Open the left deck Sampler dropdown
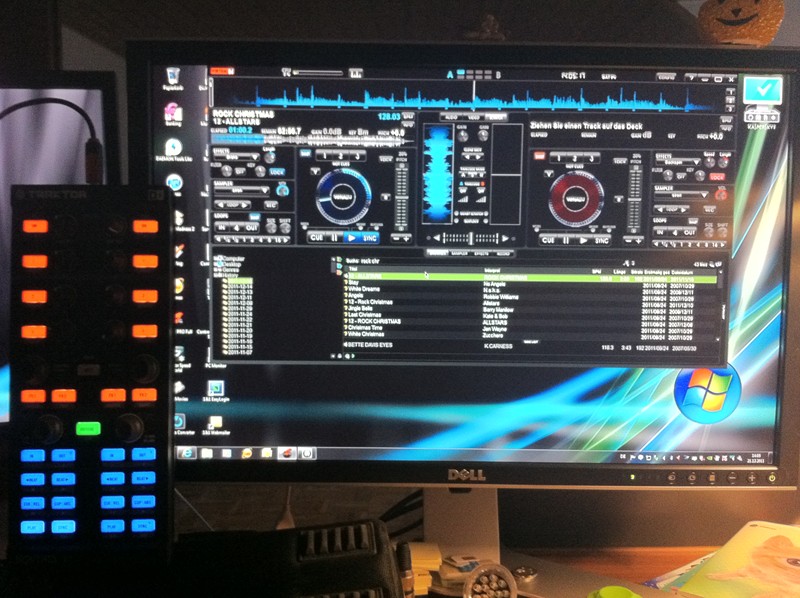This screenshot has height=598, width=800. (x=238, y=190)
